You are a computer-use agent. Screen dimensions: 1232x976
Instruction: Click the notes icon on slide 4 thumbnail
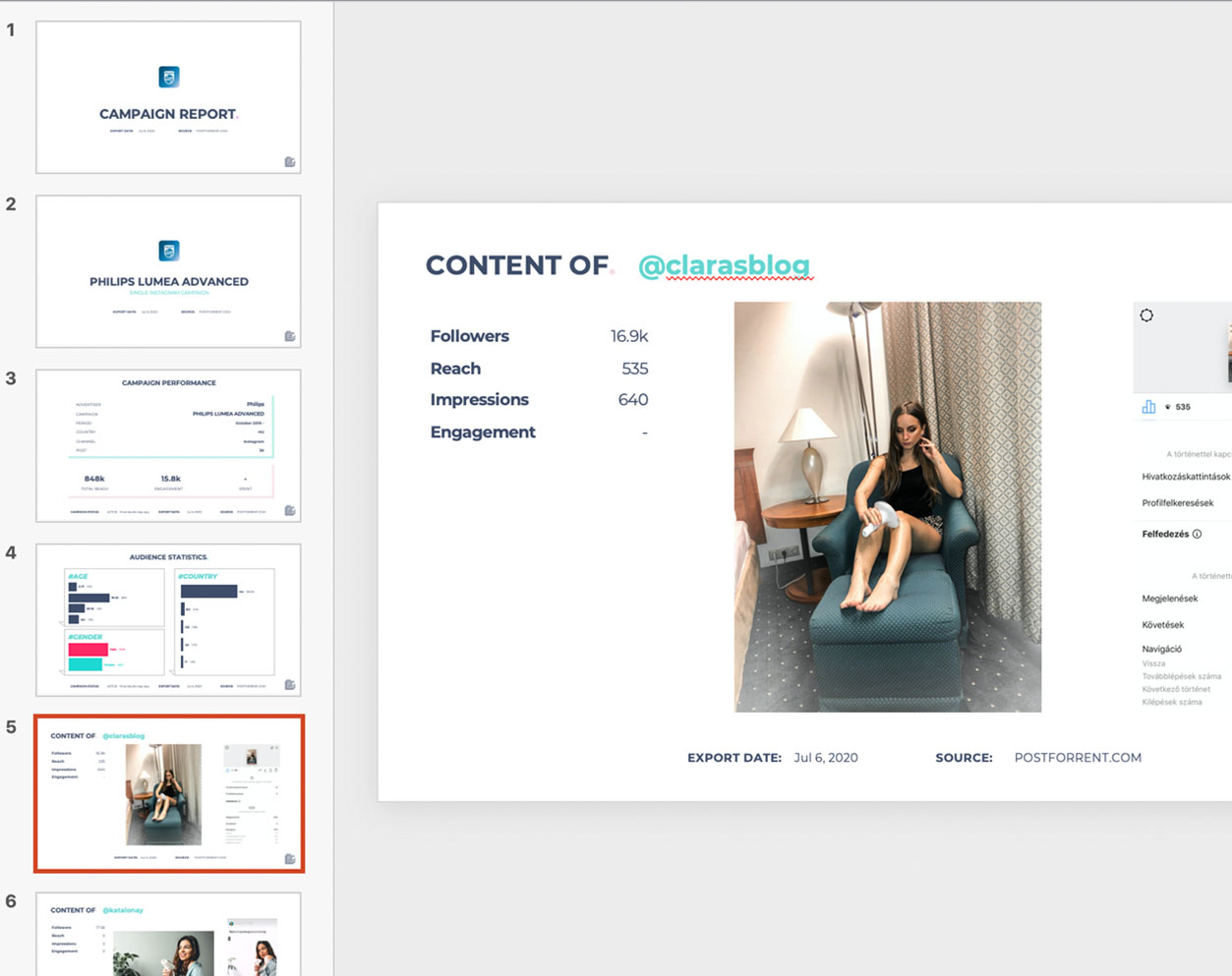click(290, 684)
